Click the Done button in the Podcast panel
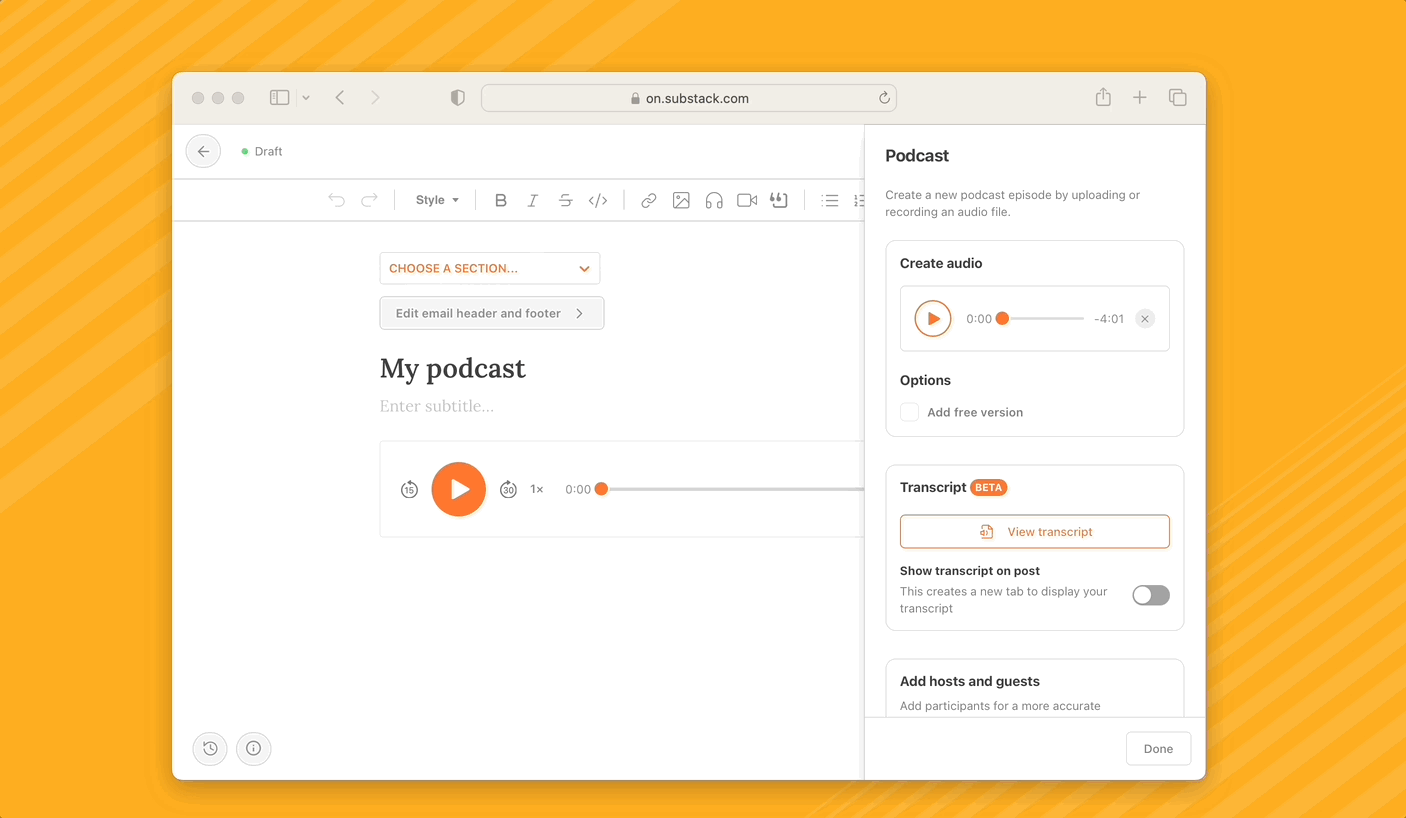1406x818 pixels. coord(1158,748)
